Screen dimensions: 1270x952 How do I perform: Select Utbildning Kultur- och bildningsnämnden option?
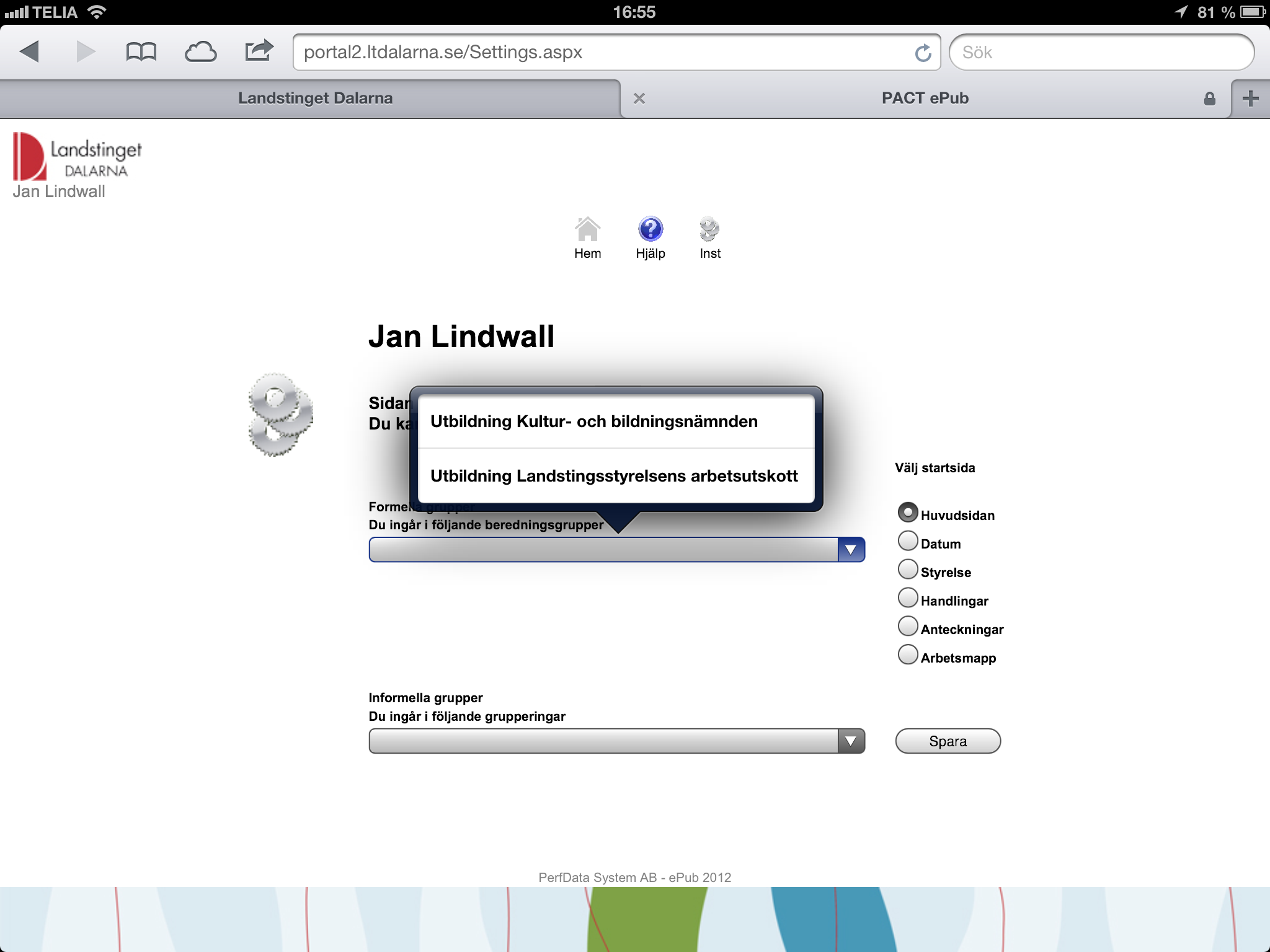[613, 421]
